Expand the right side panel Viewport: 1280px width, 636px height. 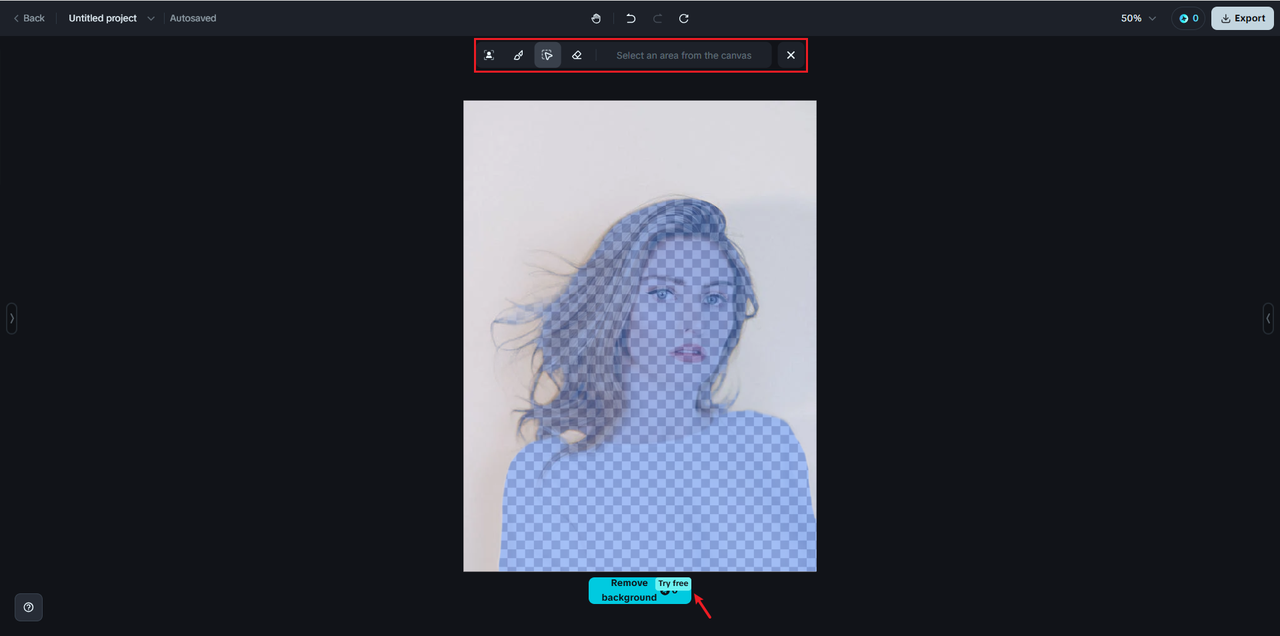coord(1268,318)
